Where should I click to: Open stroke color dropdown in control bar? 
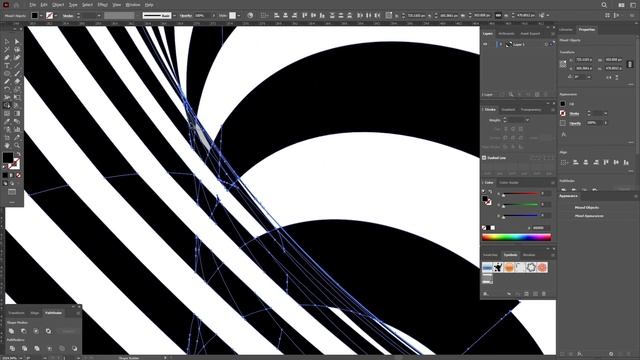point(56,16)
